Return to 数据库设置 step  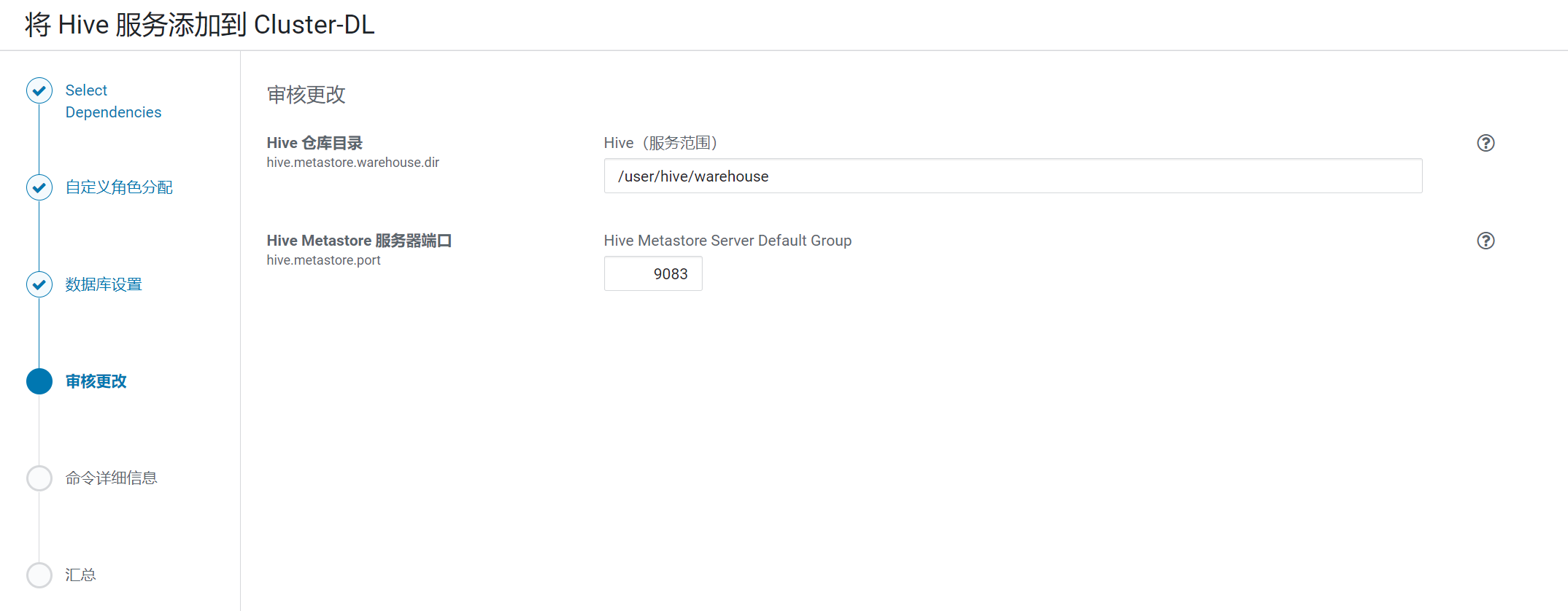104,284
